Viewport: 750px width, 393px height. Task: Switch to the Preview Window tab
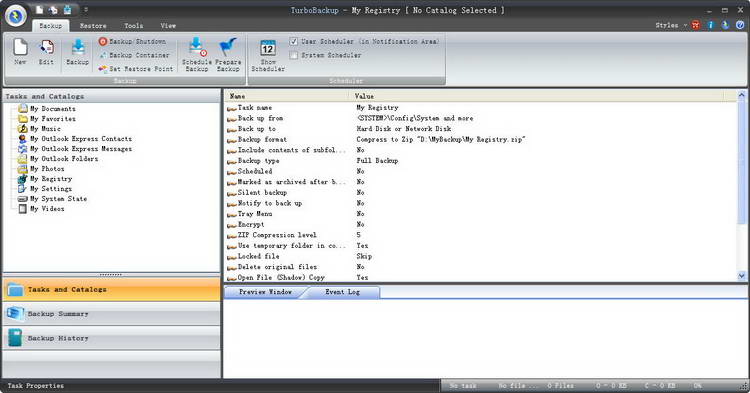pyautogui.click(x=265, y=292)
